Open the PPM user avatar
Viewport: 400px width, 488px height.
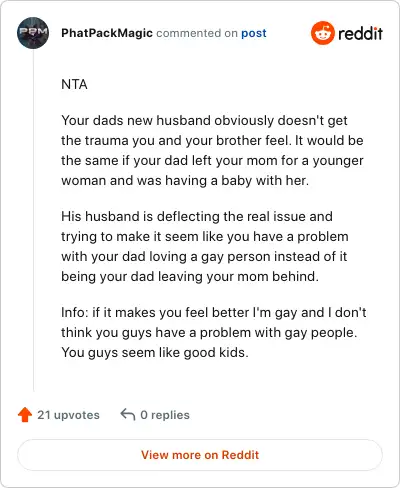(33, 33)
